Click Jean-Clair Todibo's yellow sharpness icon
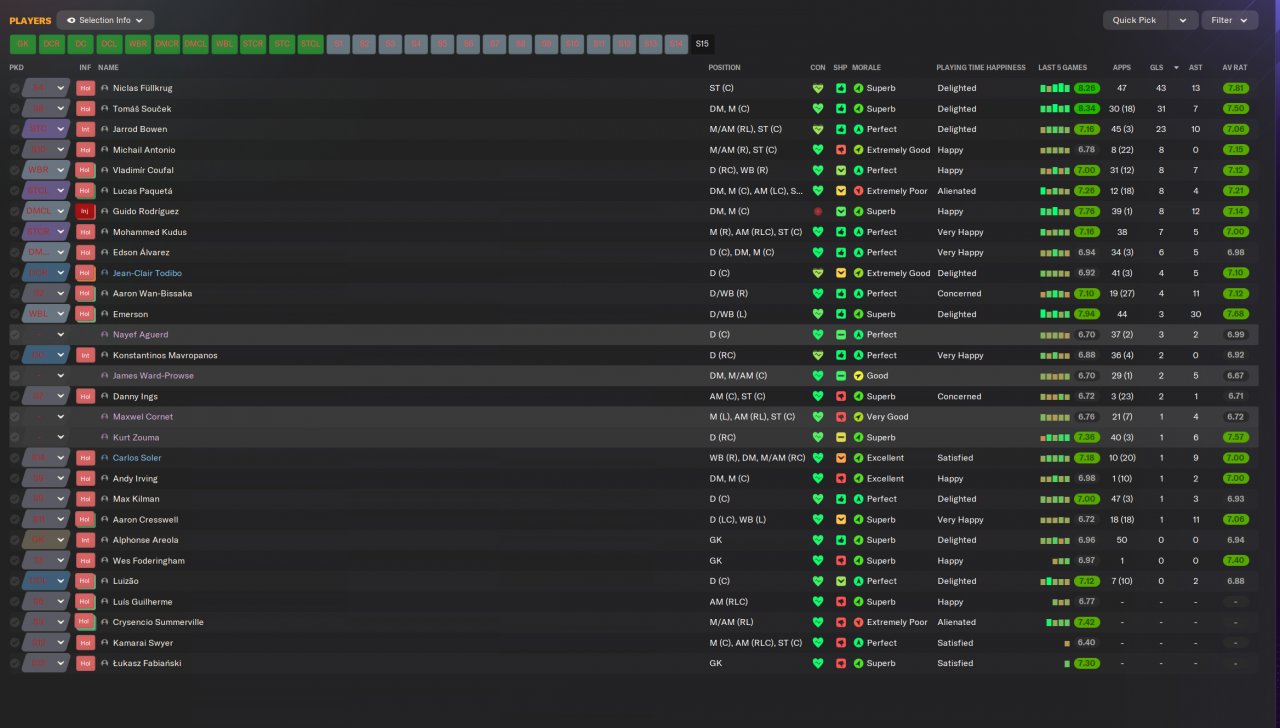Image resolution: width=1280 pixels, height=728 pixels. 840,273
